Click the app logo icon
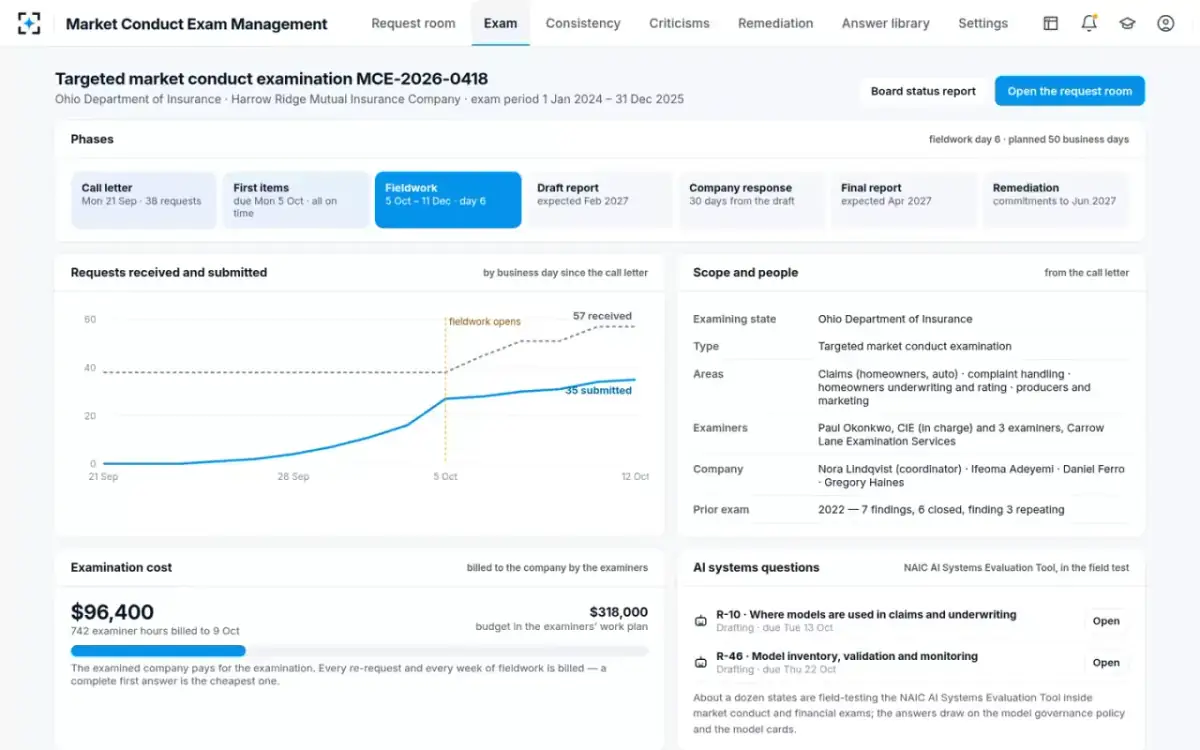 [30, 23]
